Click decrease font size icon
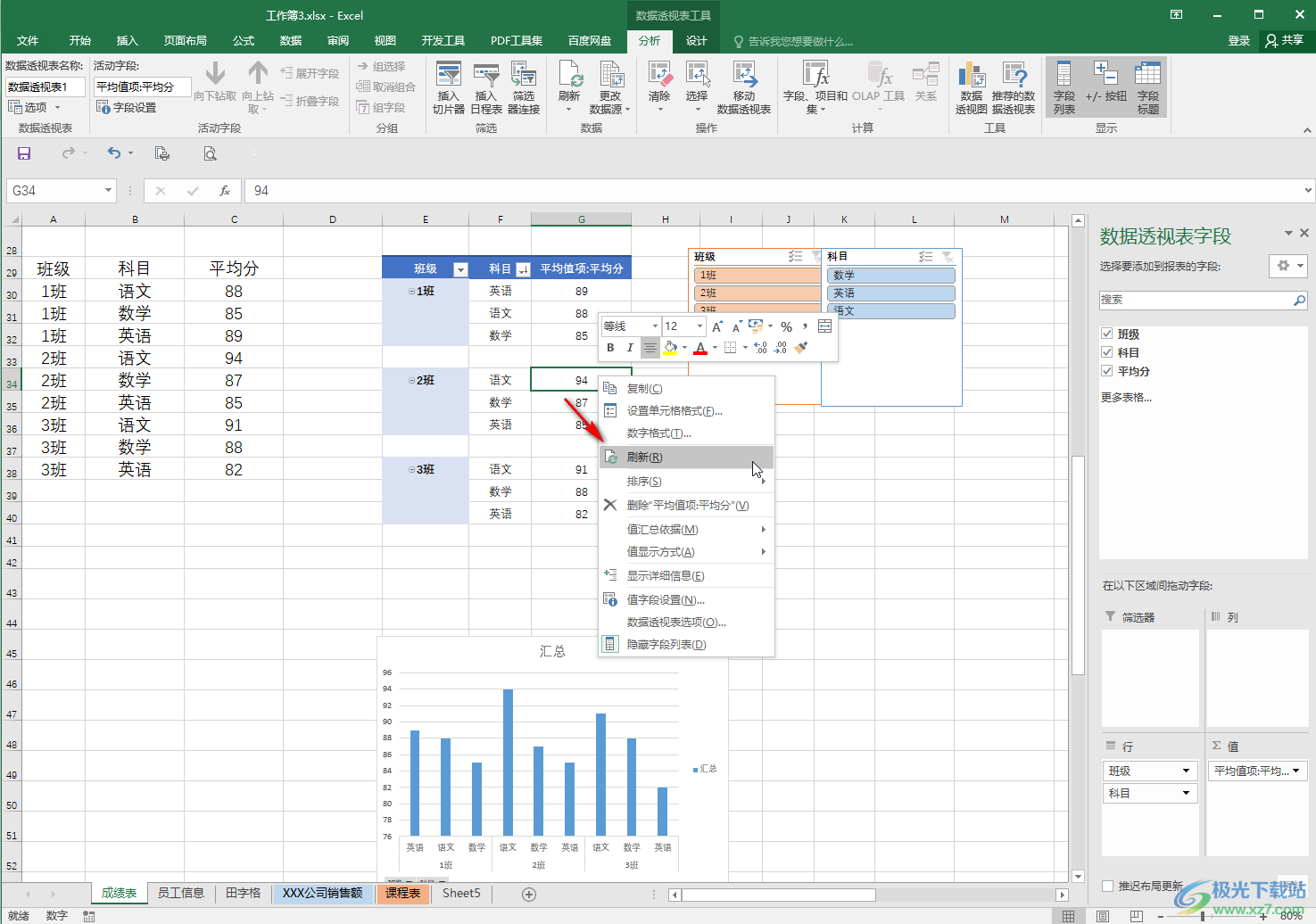The image size is (1316, 924). [736, 326]
